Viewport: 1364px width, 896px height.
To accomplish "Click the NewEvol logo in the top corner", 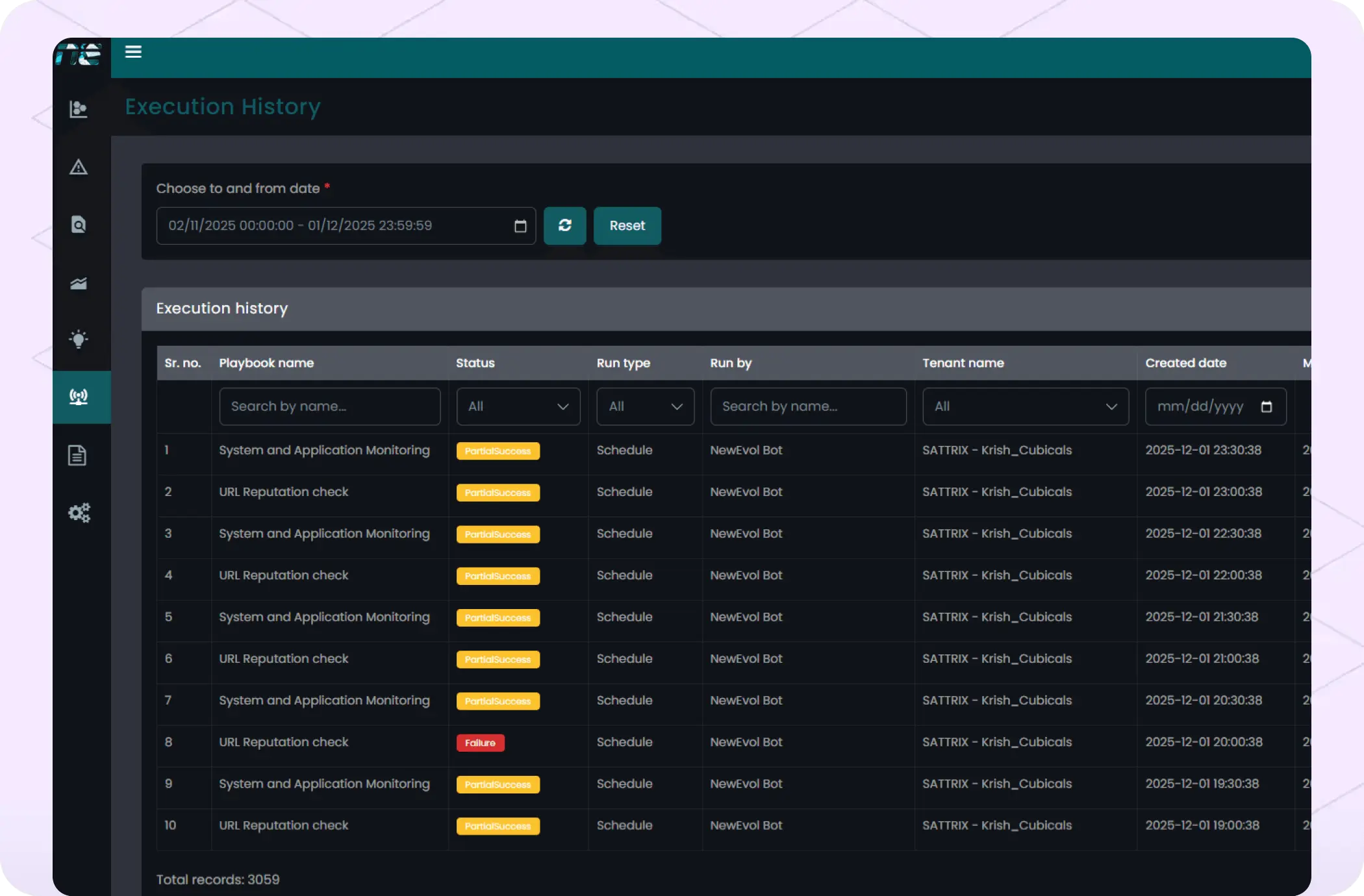I will click(x=79, y=55).
